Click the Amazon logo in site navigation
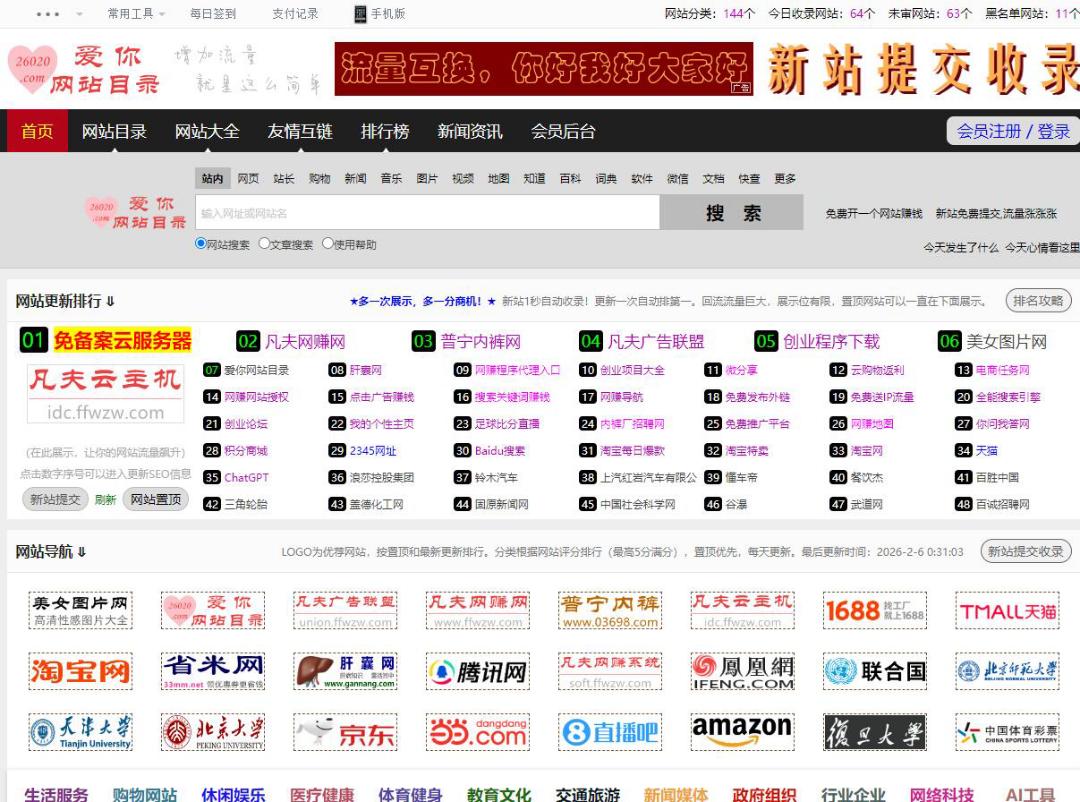The height and width of the screenshot is (802, 1080). pos(742,731)
